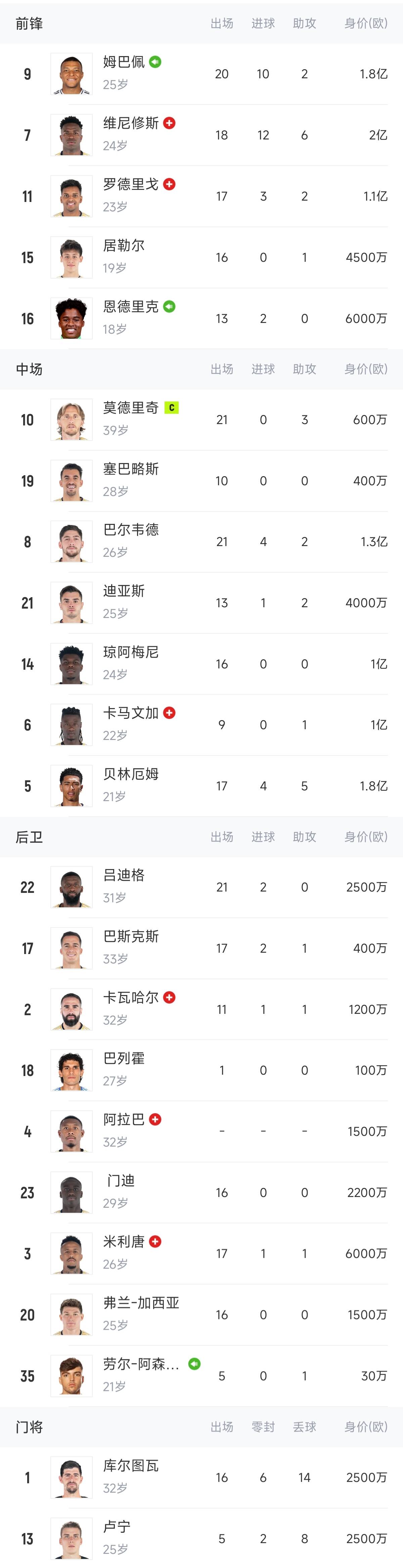Click the 身价(欧) header in the 前锋 section
The height and width of the screenshot is (1568, 403).
[365, 23]
